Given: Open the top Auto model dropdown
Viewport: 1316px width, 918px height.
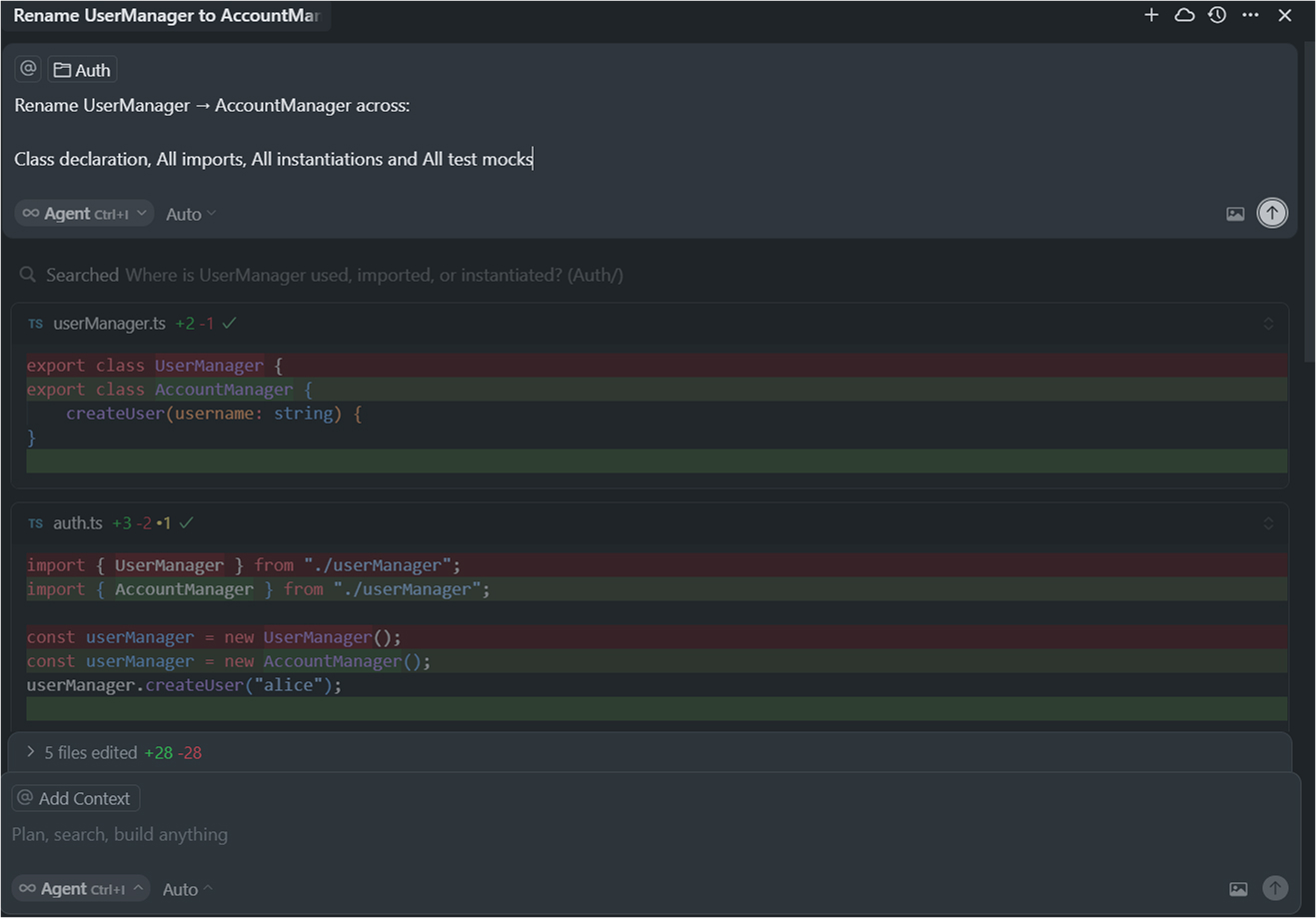Looking at the screenshot, I should 191,214.
